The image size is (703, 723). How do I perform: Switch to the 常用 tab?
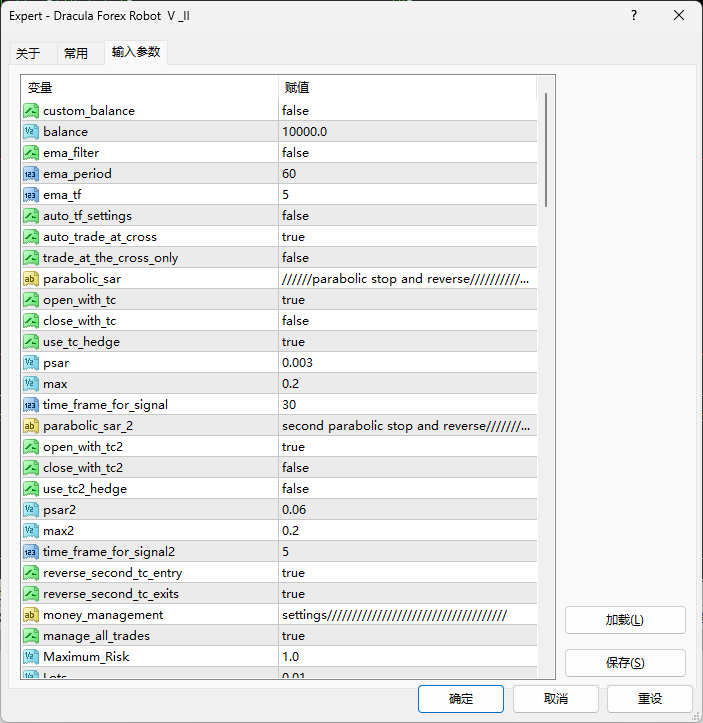[76, 53]
